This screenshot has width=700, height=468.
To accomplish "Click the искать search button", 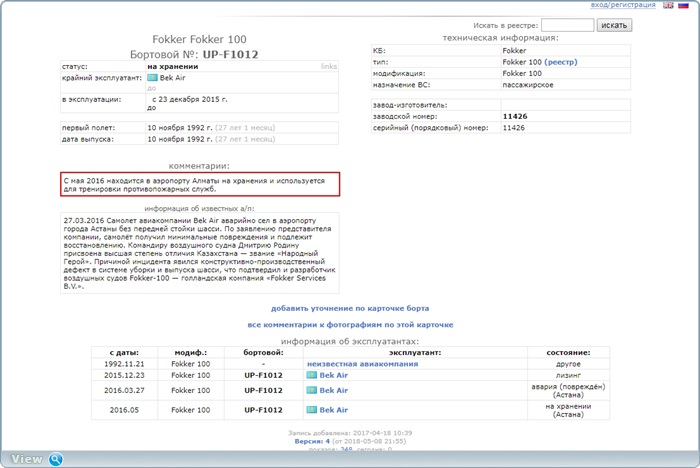I will click(x=614, y=25).
